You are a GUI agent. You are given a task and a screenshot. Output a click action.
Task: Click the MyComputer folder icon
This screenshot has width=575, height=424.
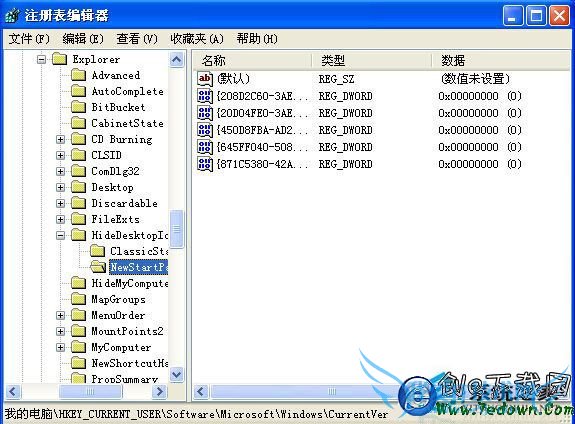78,347
